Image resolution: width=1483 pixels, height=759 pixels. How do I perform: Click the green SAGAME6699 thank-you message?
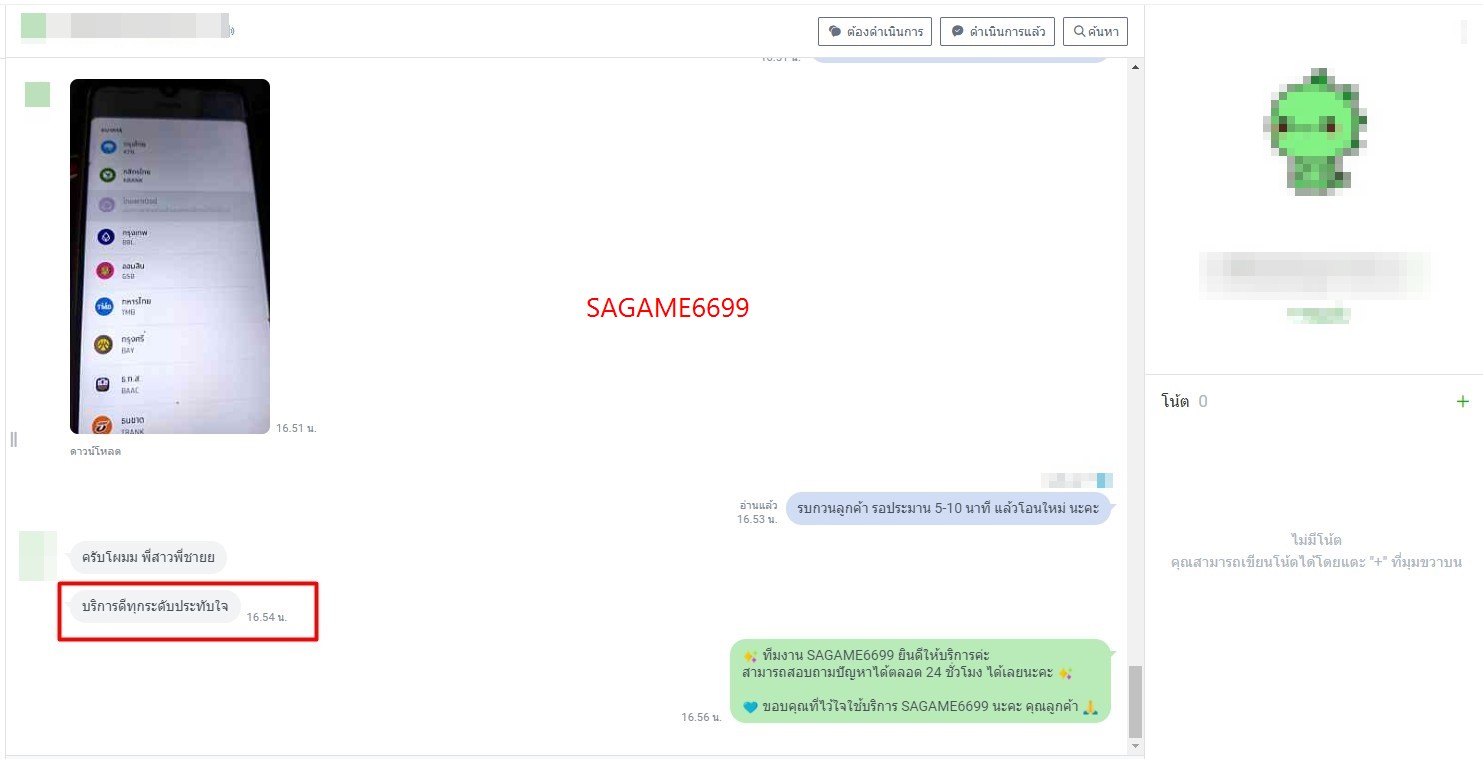click(920, 681)
